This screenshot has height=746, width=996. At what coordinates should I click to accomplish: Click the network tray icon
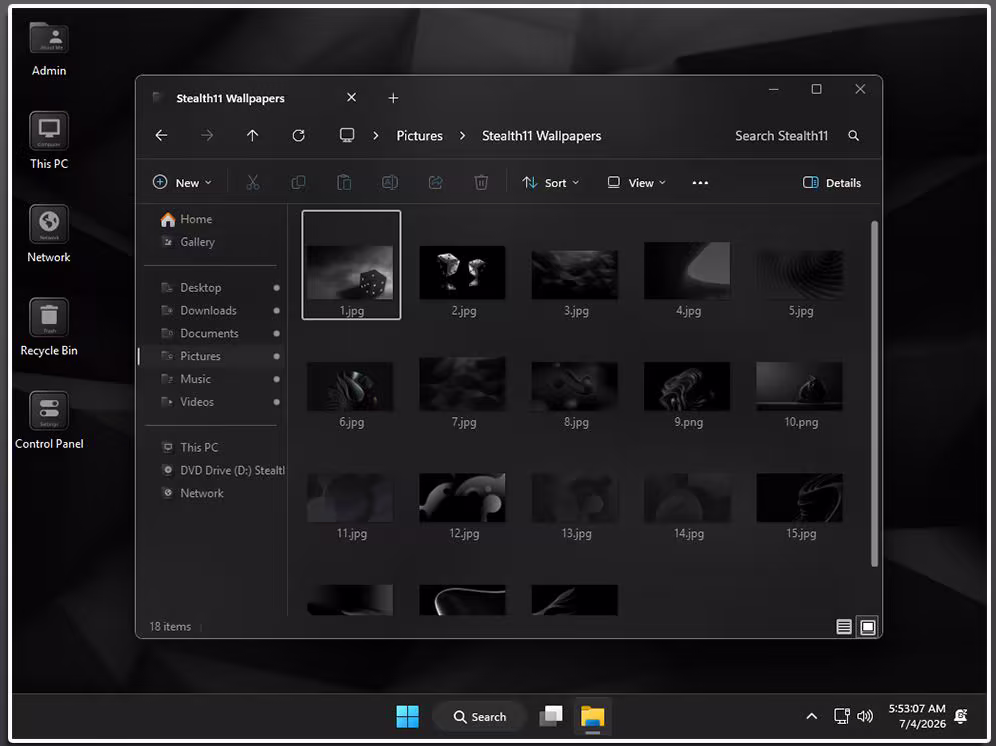coord(842,717)
